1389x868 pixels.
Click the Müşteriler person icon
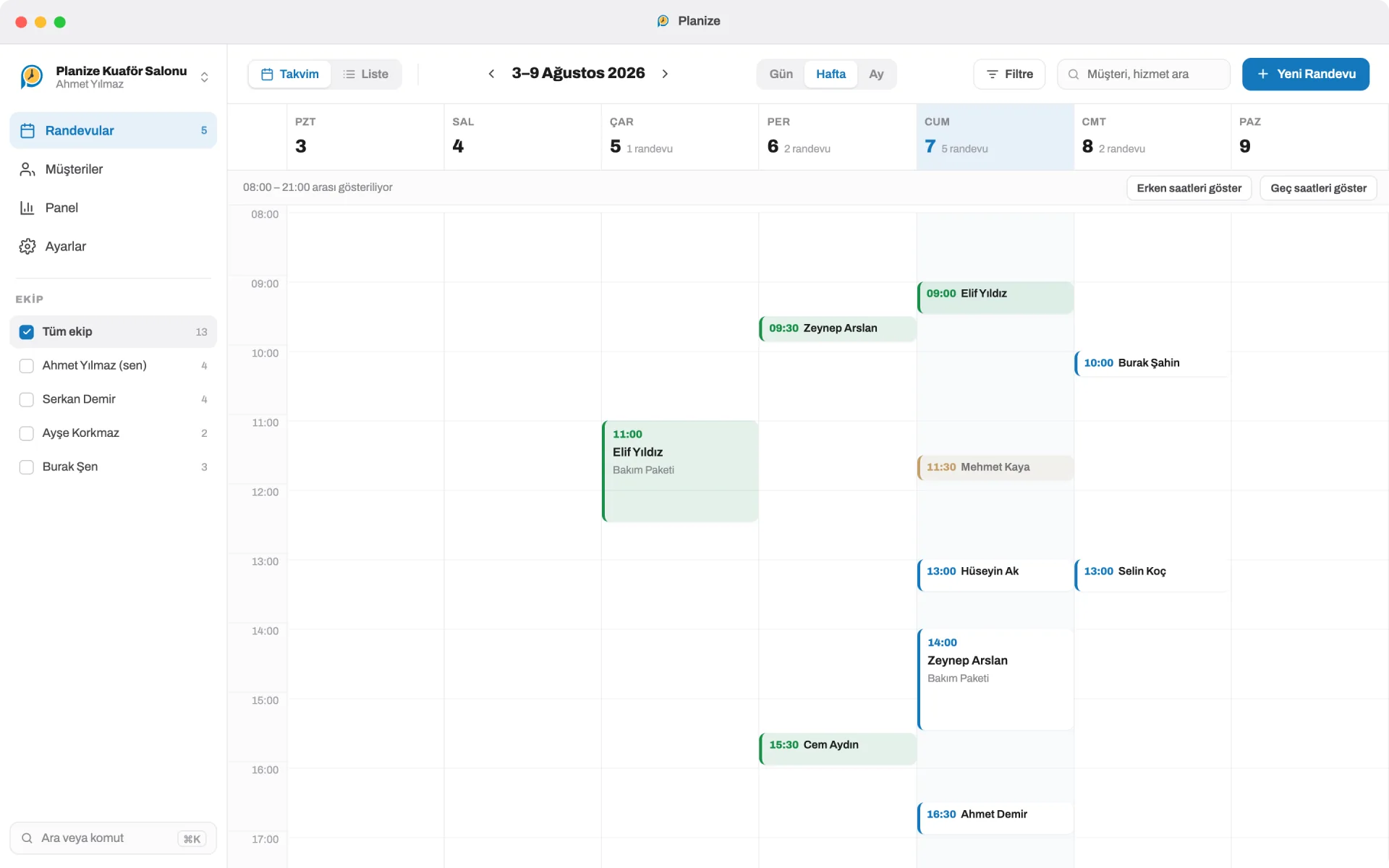point(27,169)
